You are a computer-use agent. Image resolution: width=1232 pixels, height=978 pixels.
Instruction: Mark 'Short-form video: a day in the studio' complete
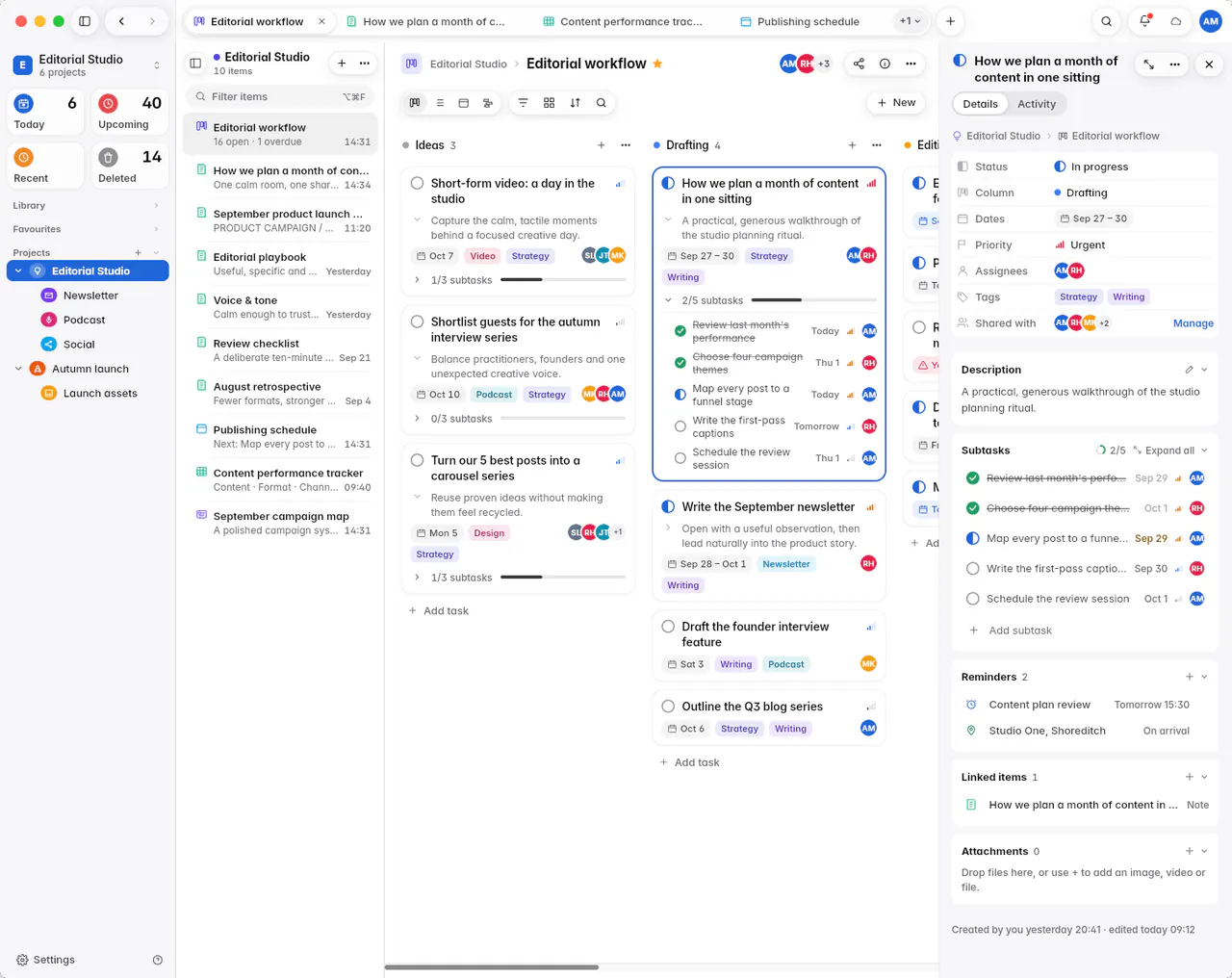point(418,183)
